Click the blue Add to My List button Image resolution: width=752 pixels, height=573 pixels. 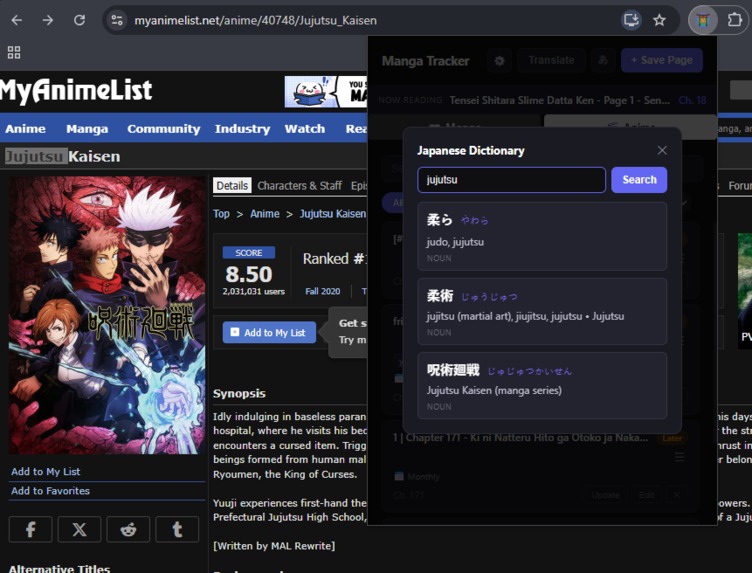(269, 332)
